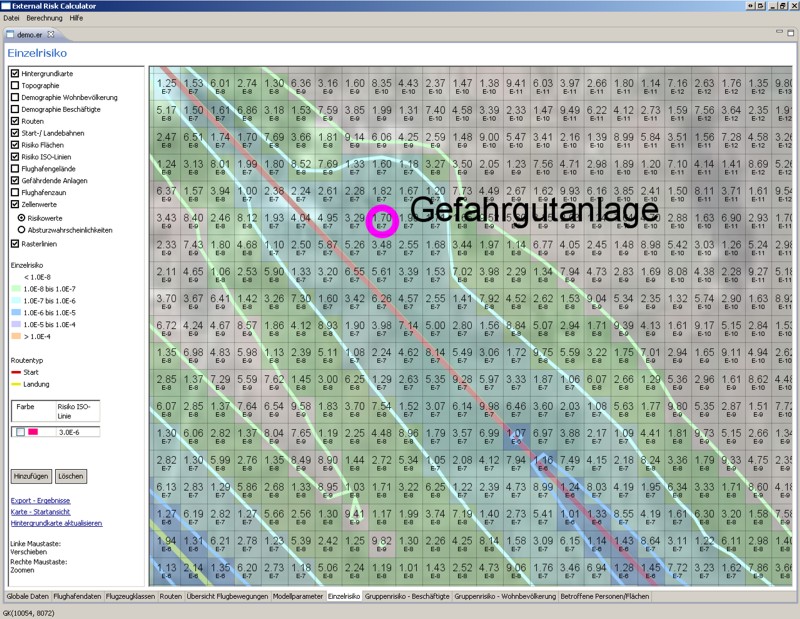Select the Absturzwahrscheinlichkeiten radio button
The width and height of the screenshot is (800, 619).
[23, 229]
